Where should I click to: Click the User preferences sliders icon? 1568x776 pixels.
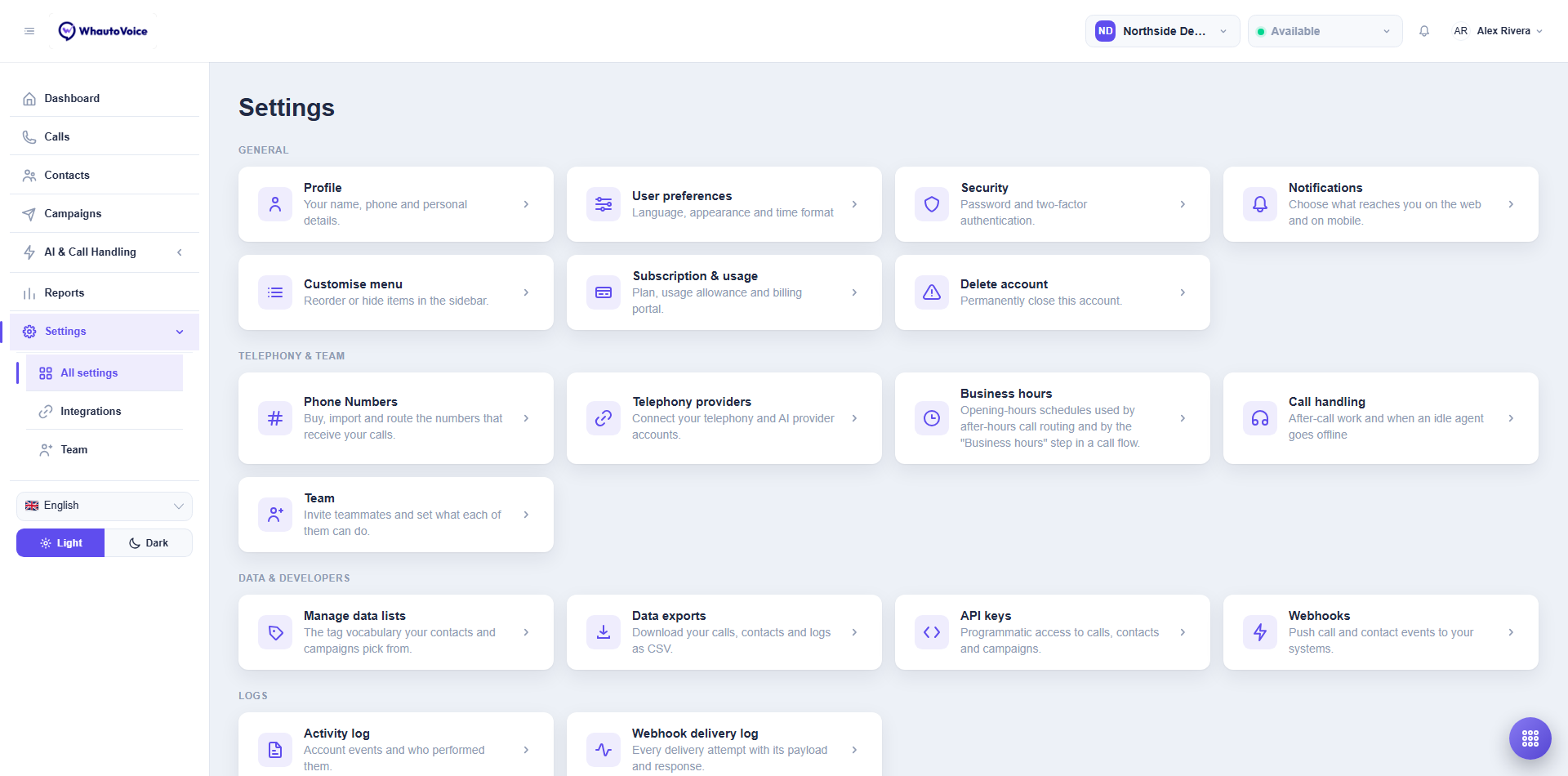[604, 204]
